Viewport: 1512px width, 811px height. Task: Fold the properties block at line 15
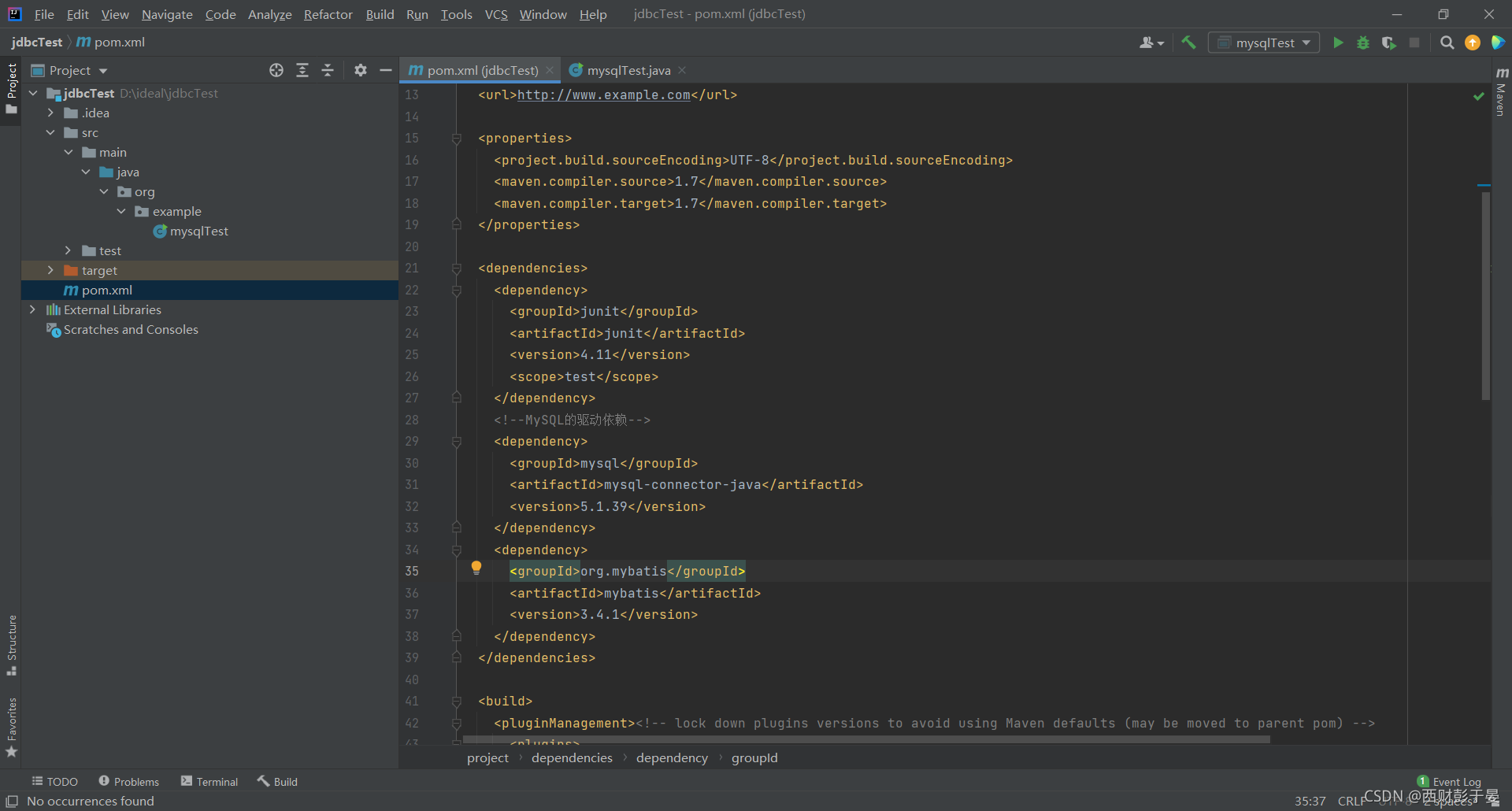pos(457,139)
